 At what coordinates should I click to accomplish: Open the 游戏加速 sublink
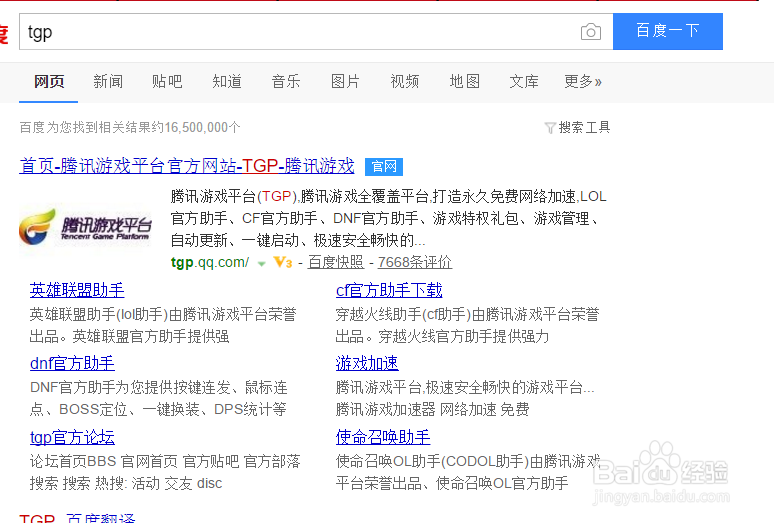click(x=367, y=364)
